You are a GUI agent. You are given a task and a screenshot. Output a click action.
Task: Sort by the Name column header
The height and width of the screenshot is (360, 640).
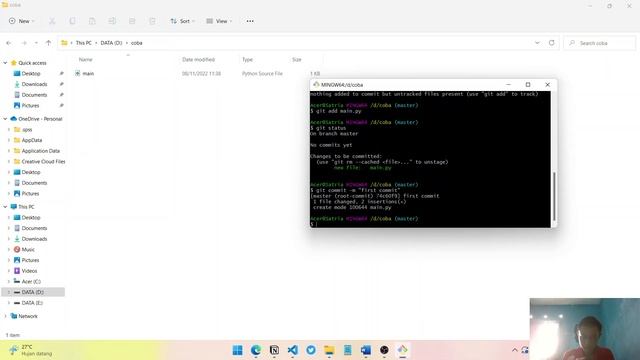click(85, 60)
